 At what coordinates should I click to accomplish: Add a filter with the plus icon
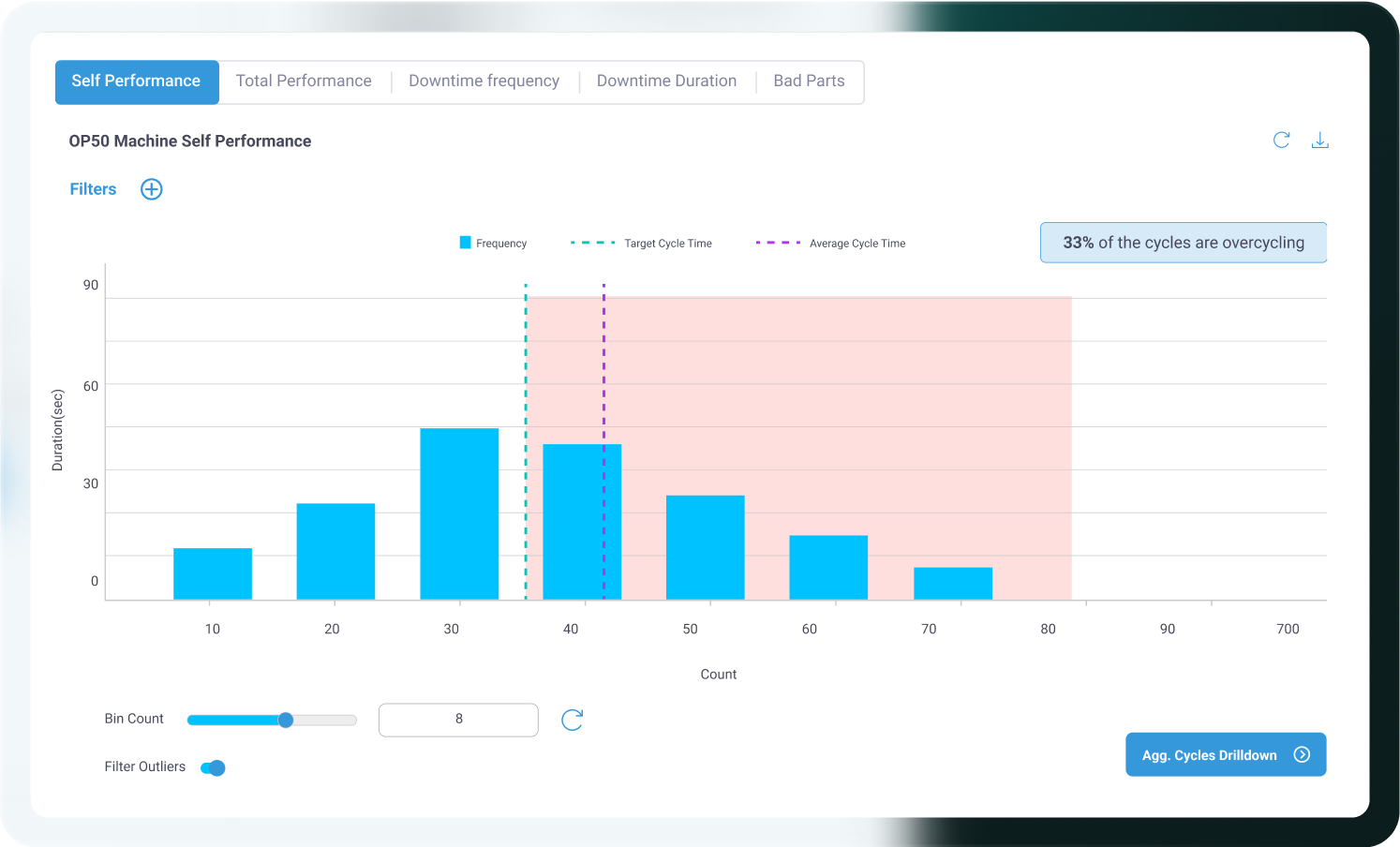[151, 189]
